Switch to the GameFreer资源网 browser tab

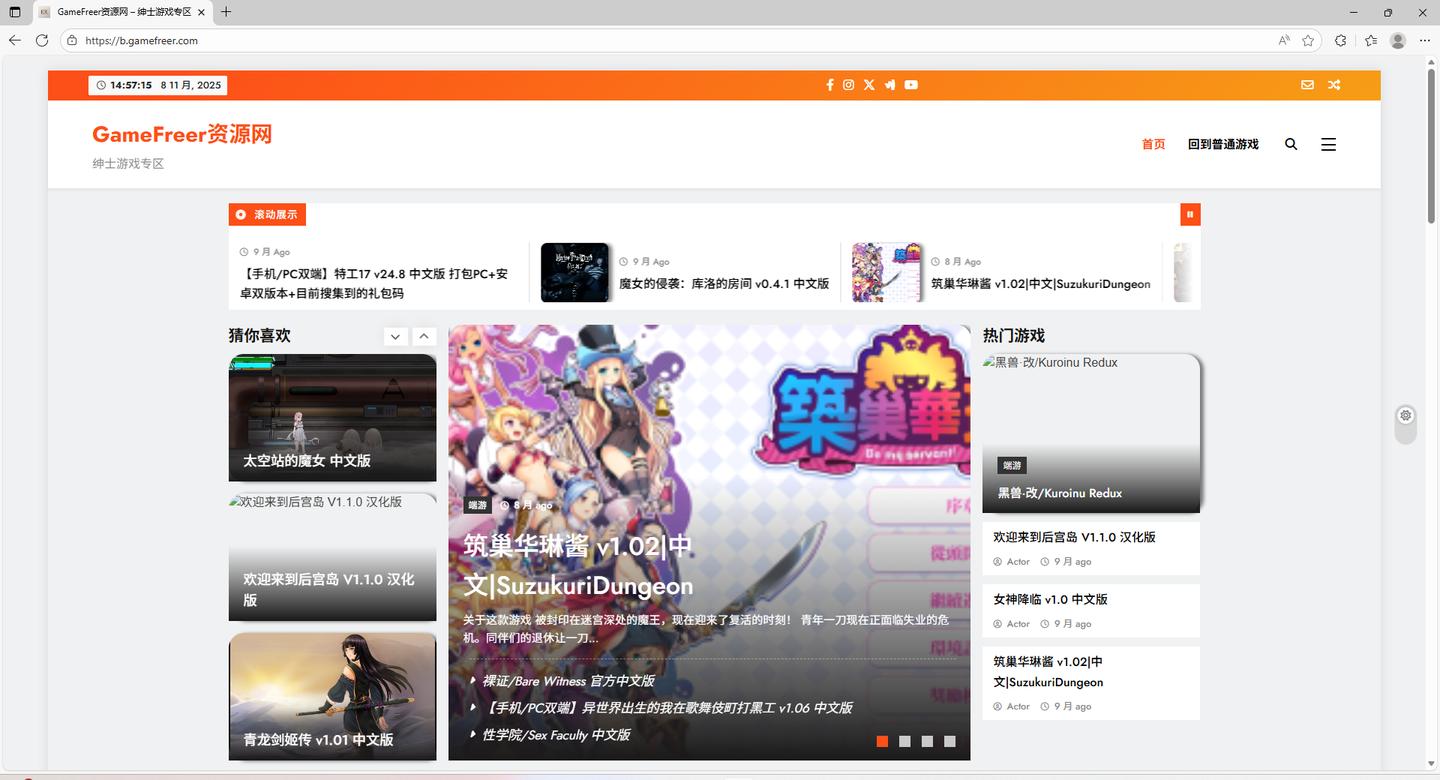coord(122,12)
